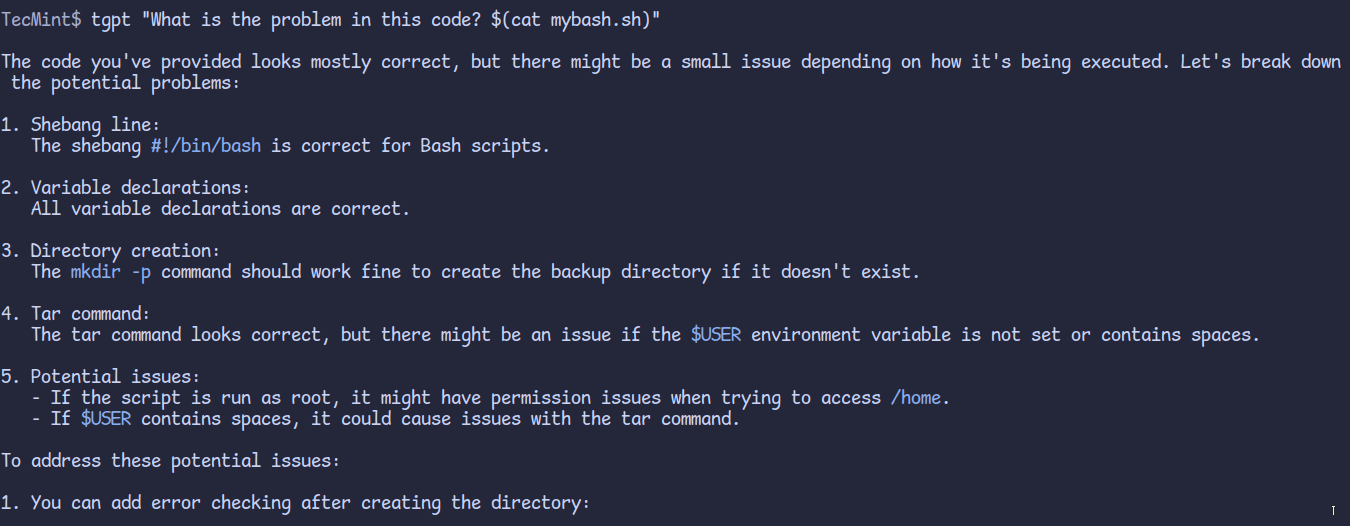This screenshot has height=526, width=1350.
Task: Click the '2. Variable declarations:' heading
Action: click(126, 187)
